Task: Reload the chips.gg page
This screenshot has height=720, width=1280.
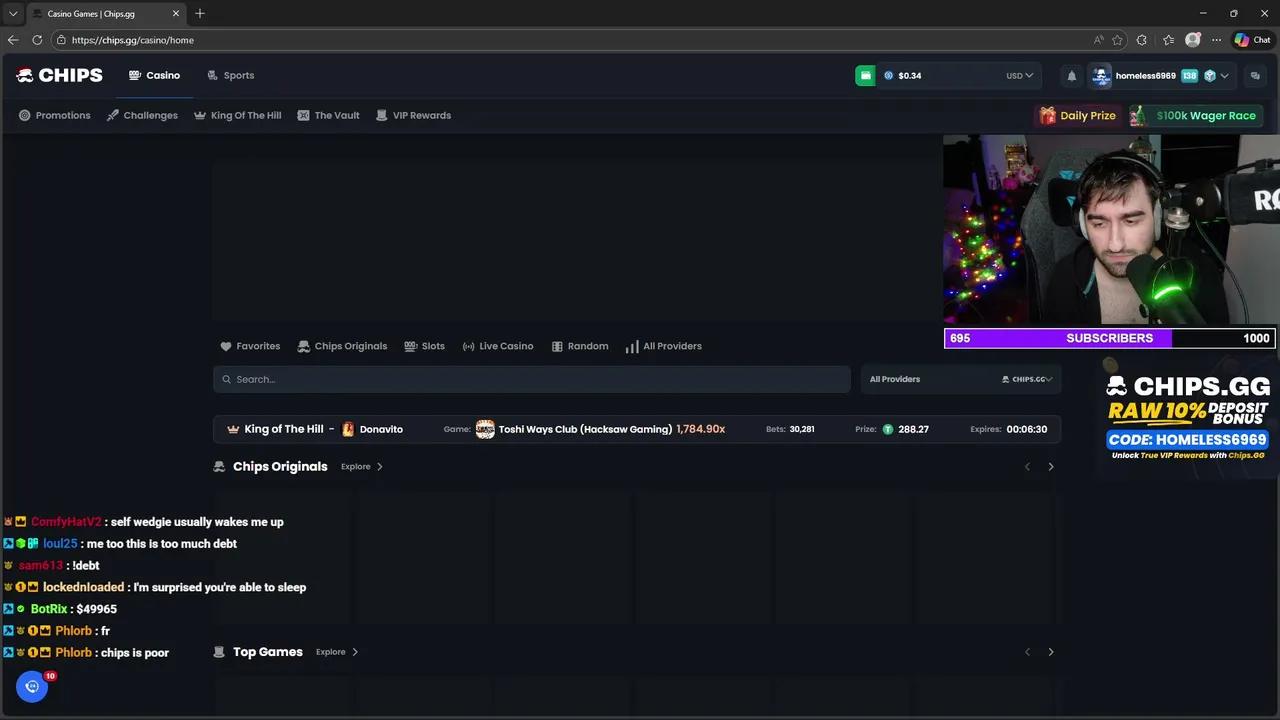Action: click(37, 40)
